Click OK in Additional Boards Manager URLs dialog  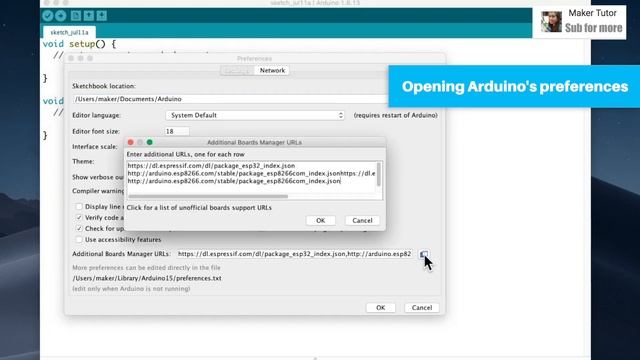(x=320, y=220)
